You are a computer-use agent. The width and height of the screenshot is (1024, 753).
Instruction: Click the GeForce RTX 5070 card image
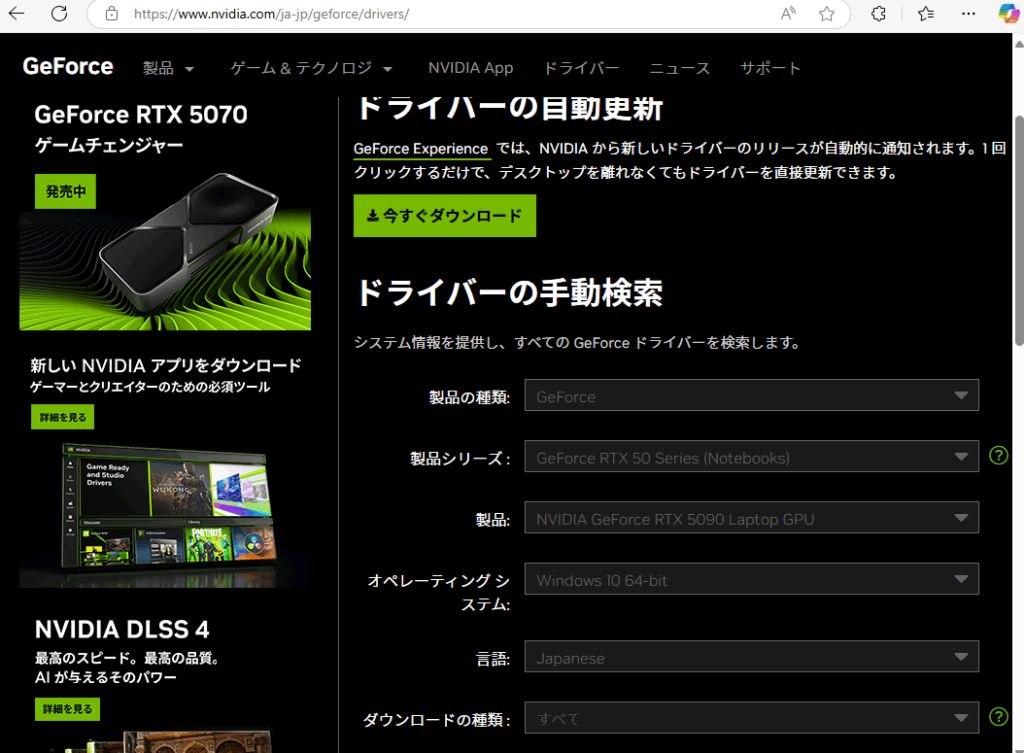[165, 251]
